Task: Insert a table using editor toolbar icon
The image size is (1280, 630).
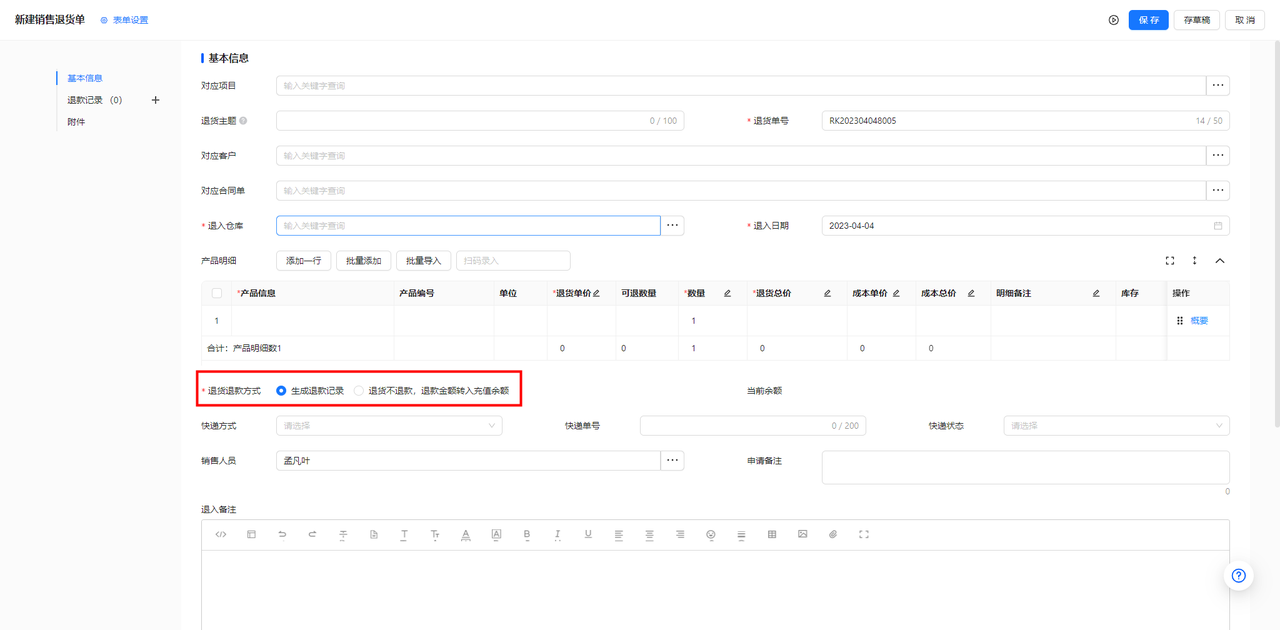Action: pos(772,535)
